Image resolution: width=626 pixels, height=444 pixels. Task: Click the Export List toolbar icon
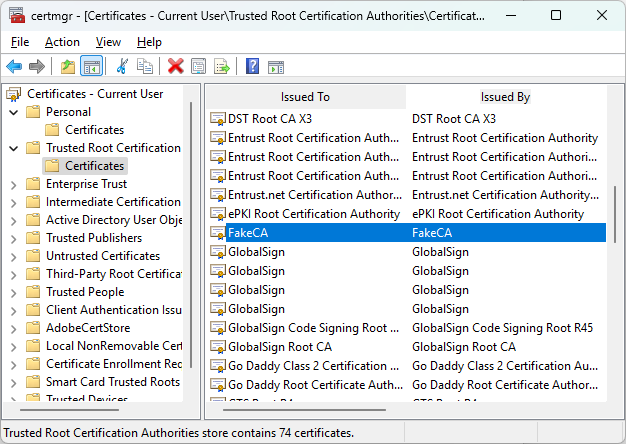click(x=222, y=66)
